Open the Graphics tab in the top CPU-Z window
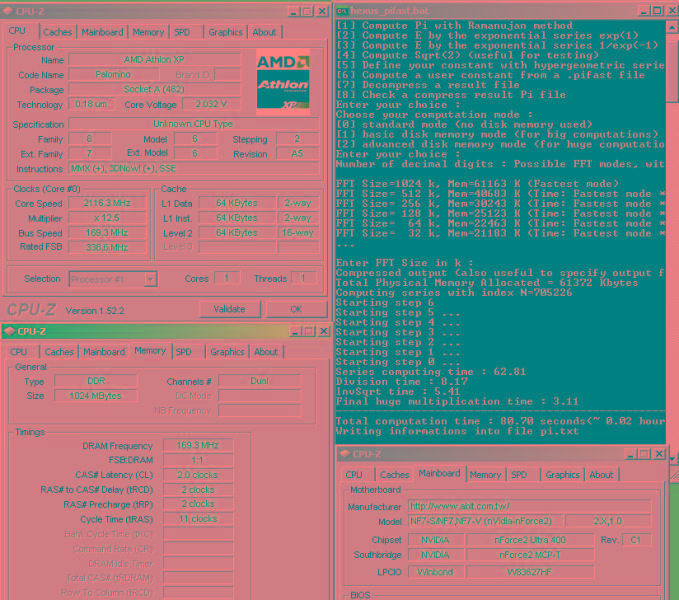 [x=225, y=32]
